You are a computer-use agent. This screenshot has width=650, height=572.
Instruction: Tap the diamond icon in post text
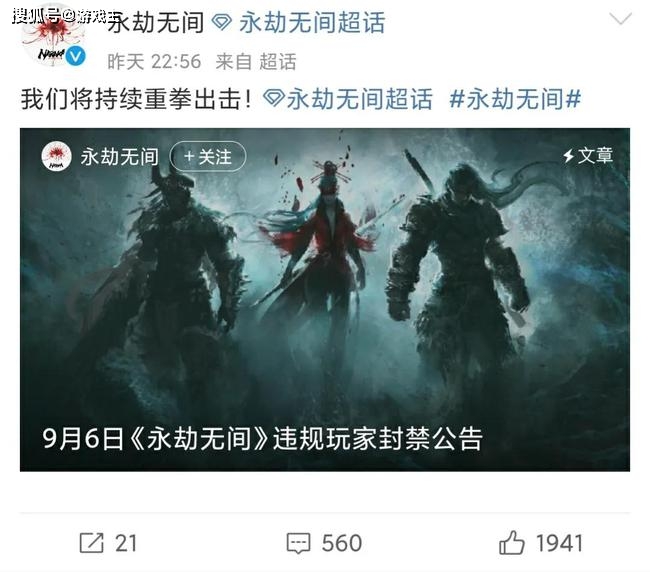(x=274, y=99)
